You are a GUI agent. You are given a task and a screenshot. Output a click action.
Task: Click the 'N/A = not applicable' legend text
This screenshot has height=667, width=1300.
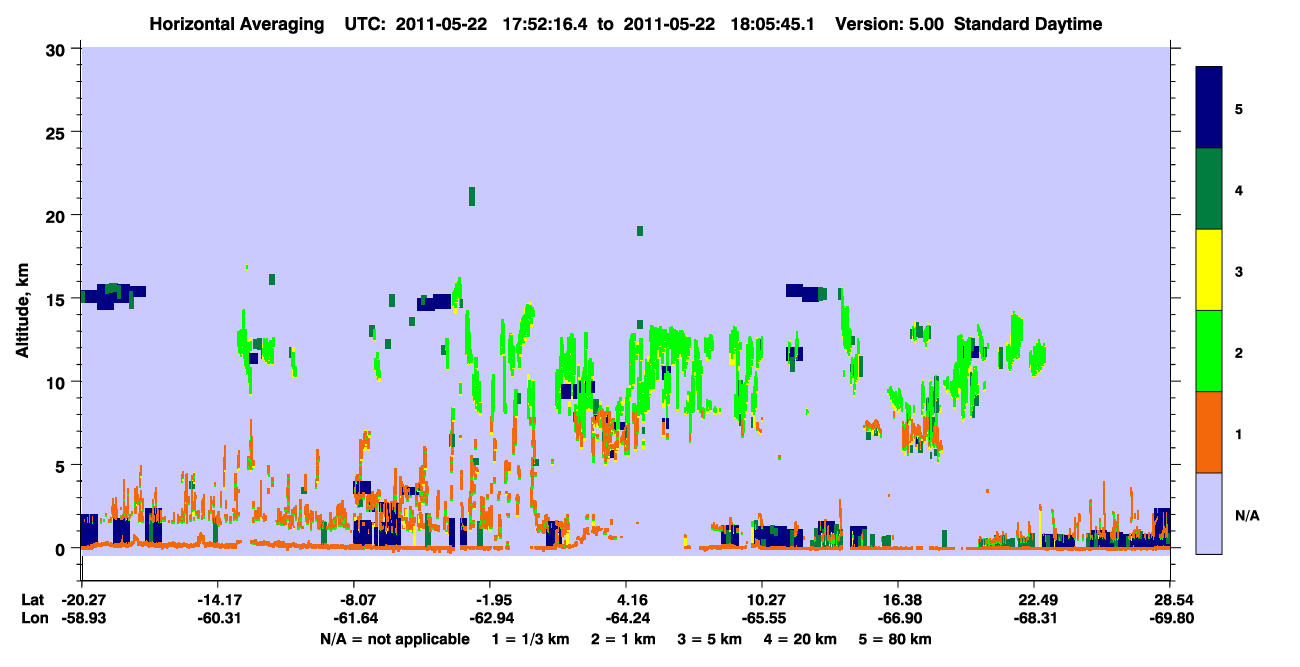(x=395, y=639)
